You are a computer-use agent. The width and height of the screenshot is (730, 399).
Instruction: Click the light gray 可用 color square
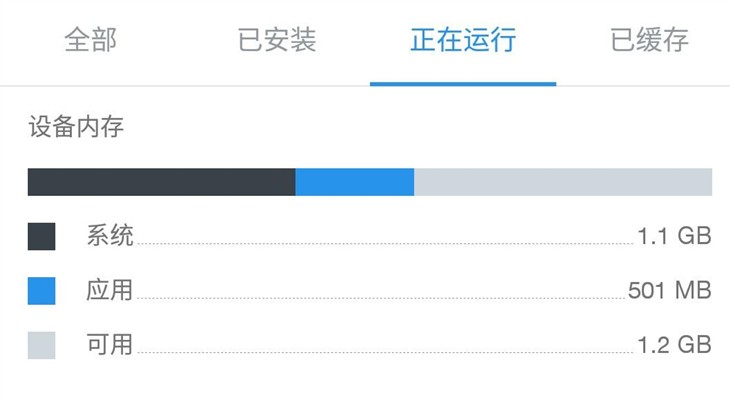click(x=41, y=345)
